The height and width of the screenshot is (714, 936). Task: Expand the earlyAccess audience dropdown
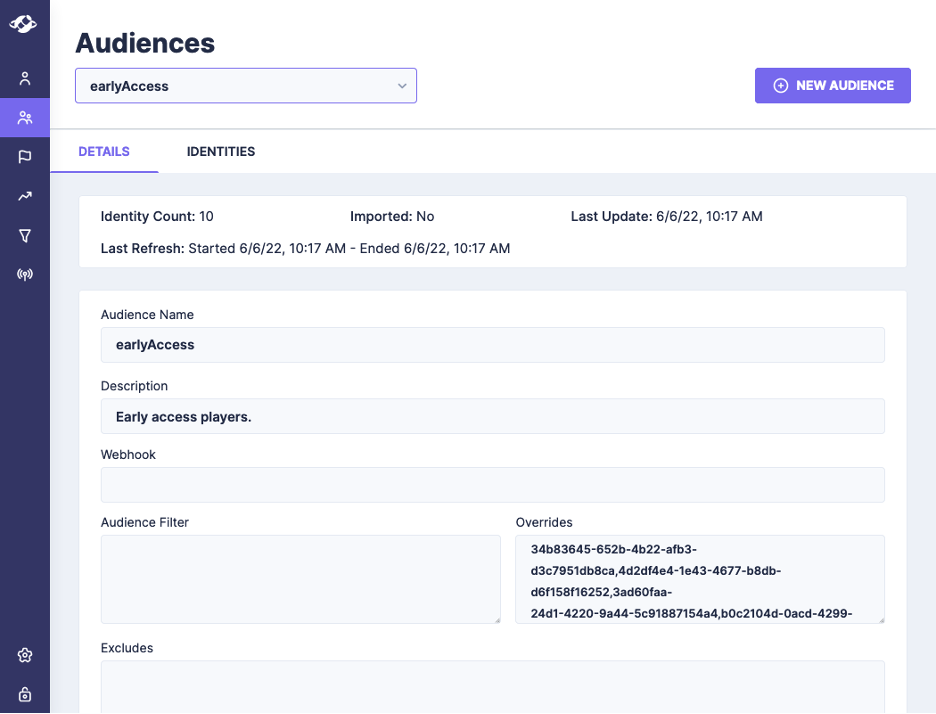(x=245, y=86)
